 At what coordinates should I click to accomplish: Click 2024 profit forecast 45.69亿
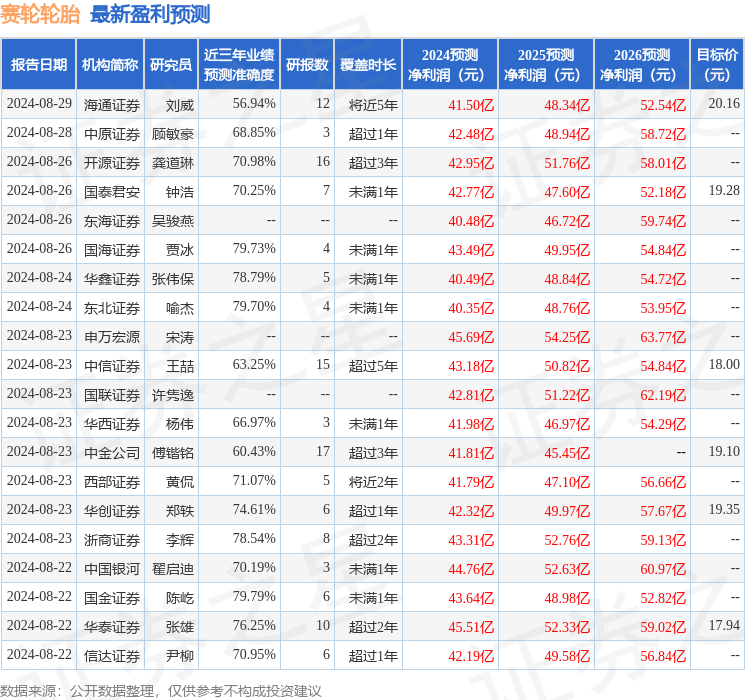[471, 337]
